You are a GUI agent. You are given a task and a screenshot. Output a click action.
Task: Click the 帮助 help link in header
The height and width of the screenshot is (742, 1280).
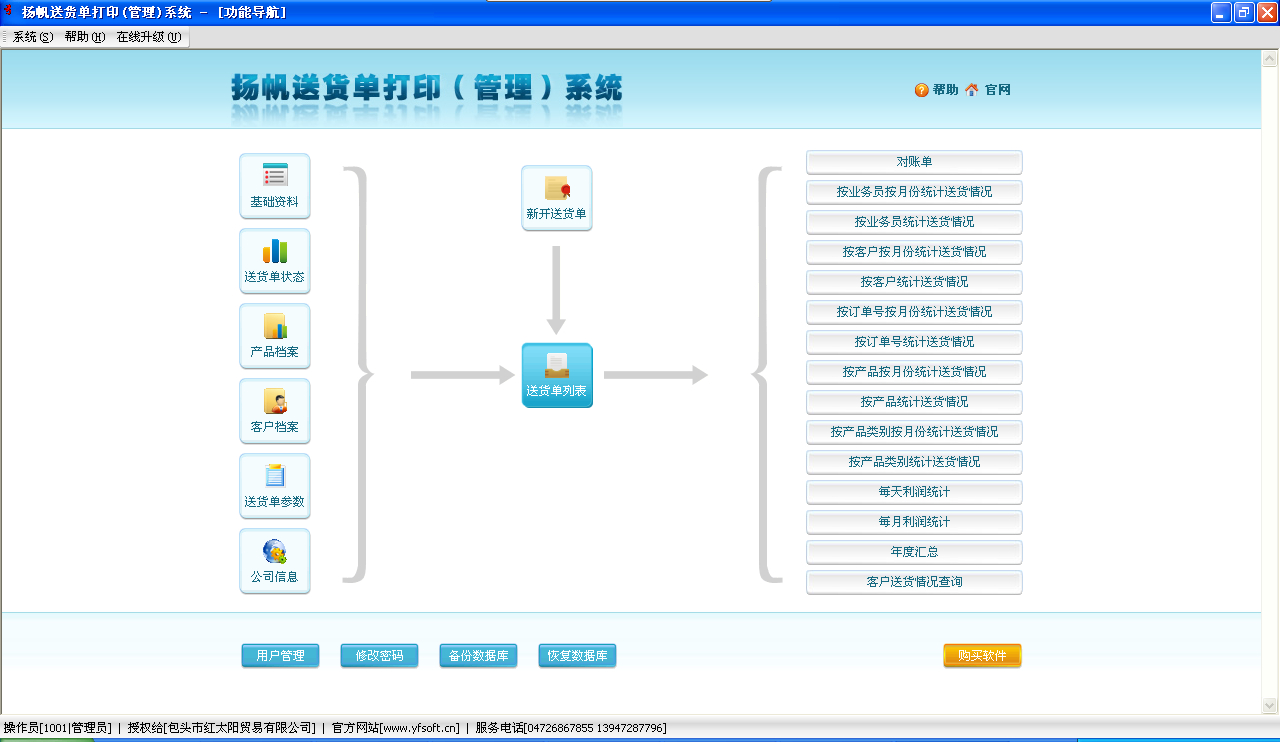936,90
